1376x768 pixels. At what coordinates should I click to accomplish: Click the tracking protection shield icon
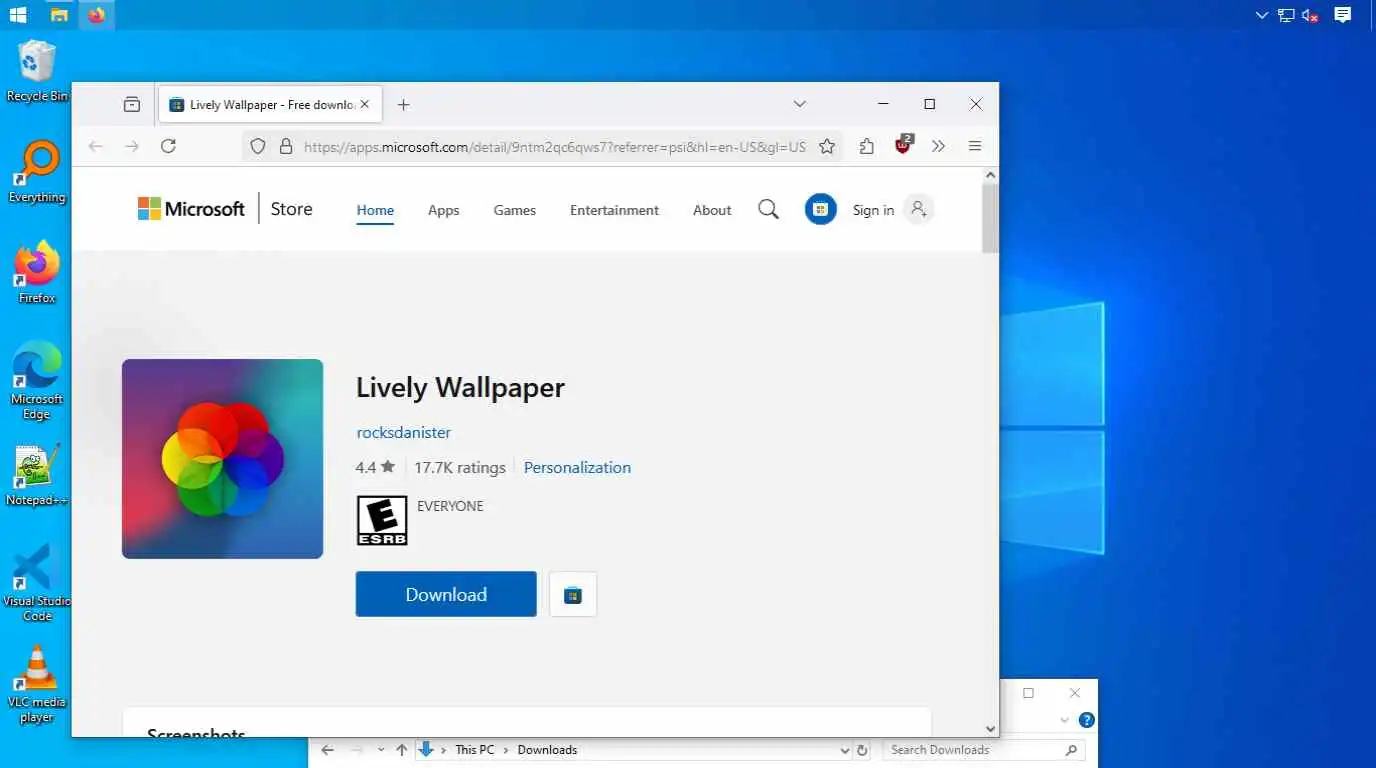[x=258, y=146]
